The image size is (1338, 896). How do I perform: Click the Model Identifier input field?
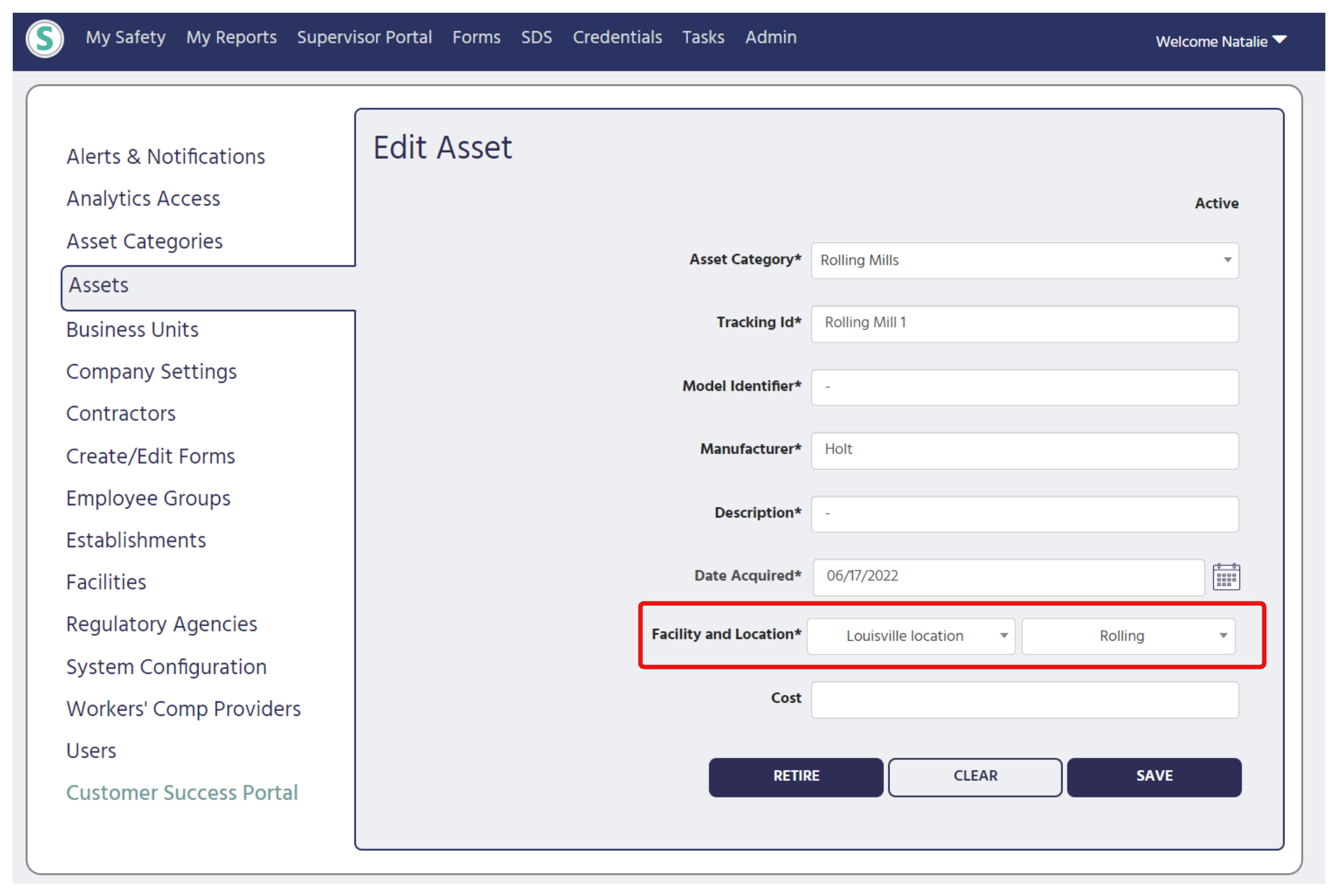click(1024, 387)
